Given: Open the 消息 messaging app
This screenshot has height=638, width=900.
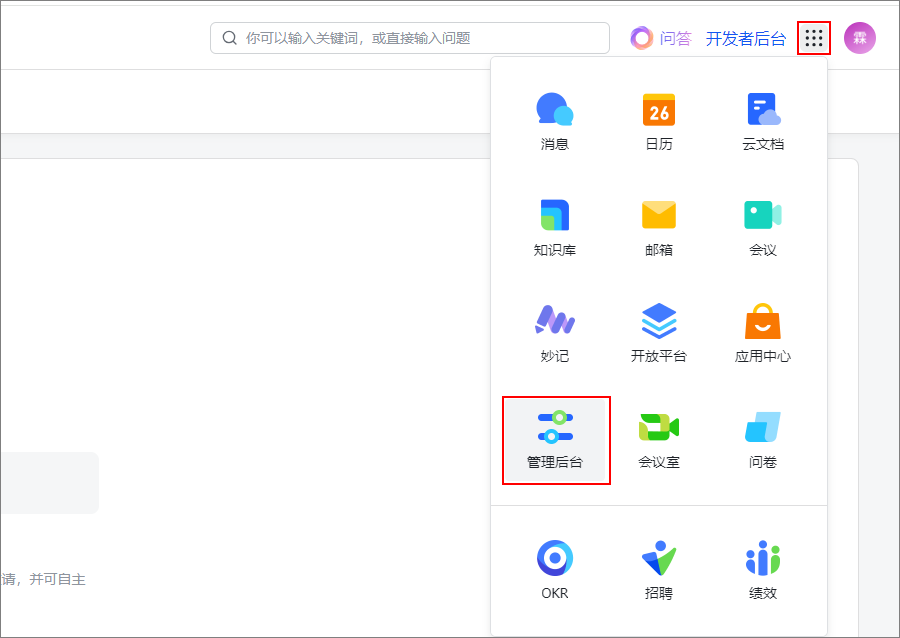Looking at the screenshot, I should pyautogui.click(x=554, y=122).
